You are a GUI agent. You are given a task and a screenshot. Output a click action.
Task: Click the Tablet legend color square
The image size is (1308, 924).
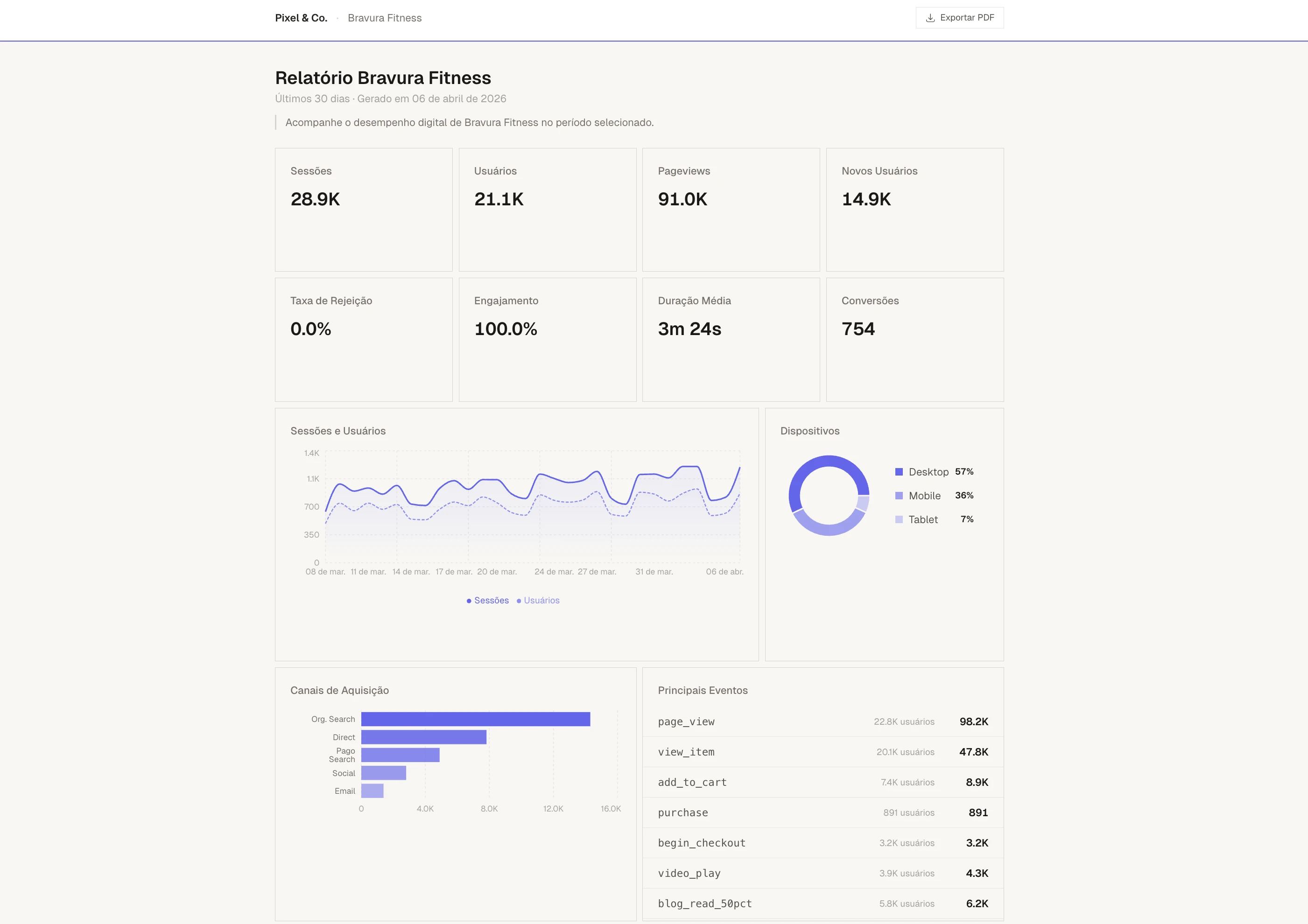click(899, 519)
